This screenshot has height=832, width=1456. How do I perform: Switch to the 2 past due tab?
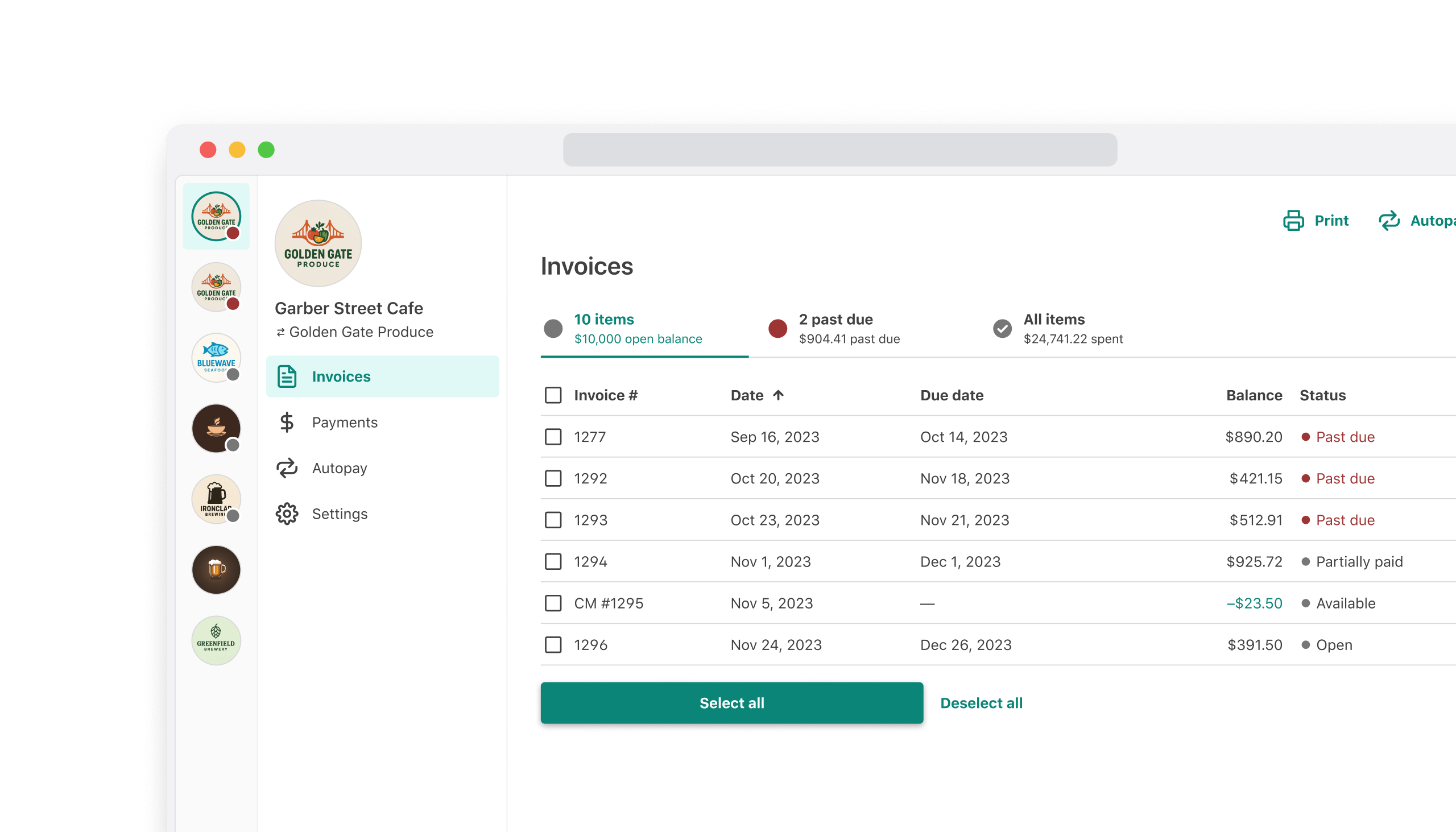835,329
